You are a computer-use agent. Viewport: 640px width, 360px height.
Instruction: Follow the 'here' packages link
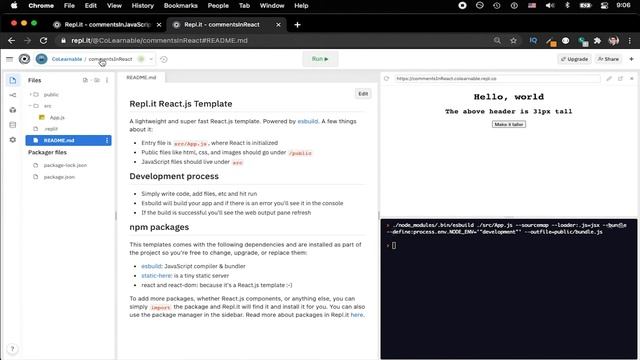coord(356,315)
